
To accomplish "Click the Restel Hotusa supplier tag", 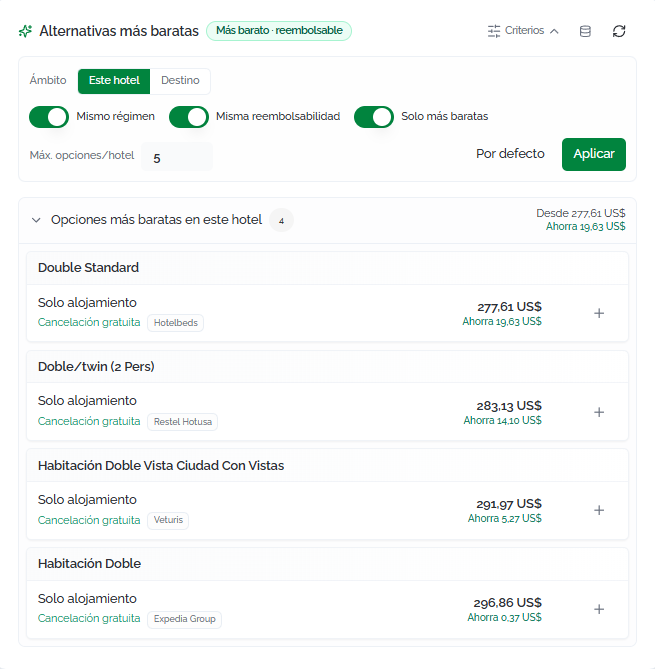I will pos(183,422).
